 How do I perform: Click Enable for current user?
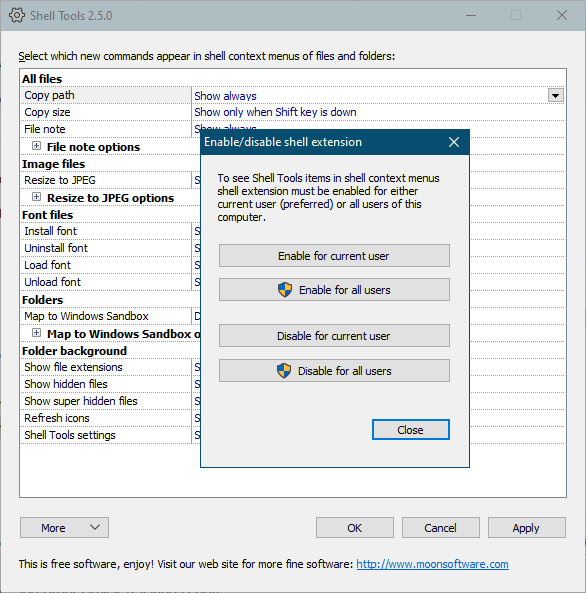click(x=334, y=256)
